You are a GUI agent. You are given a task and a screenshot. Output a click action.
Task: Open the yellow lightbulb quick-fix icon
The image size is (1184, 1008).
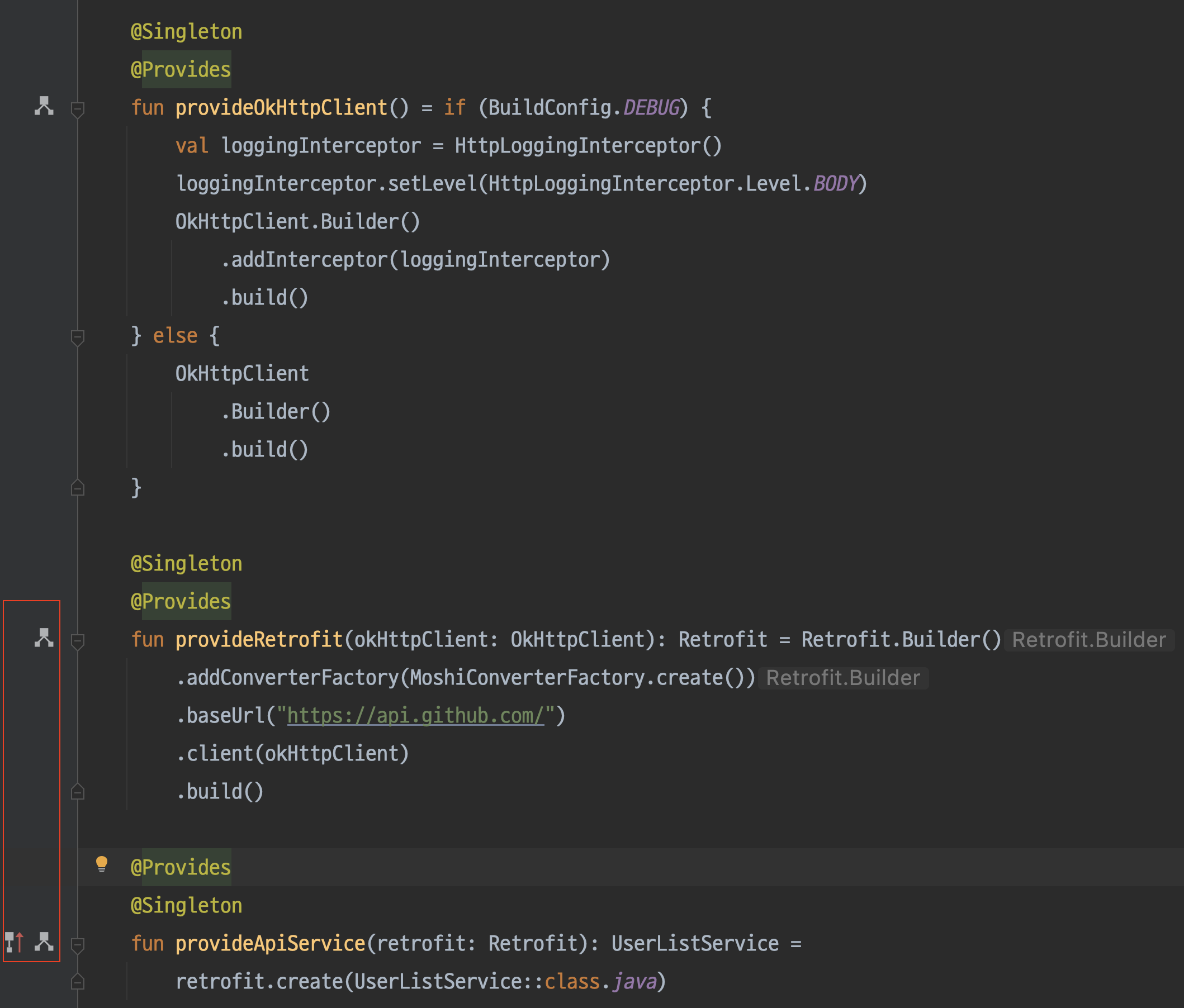pos(102,864)
